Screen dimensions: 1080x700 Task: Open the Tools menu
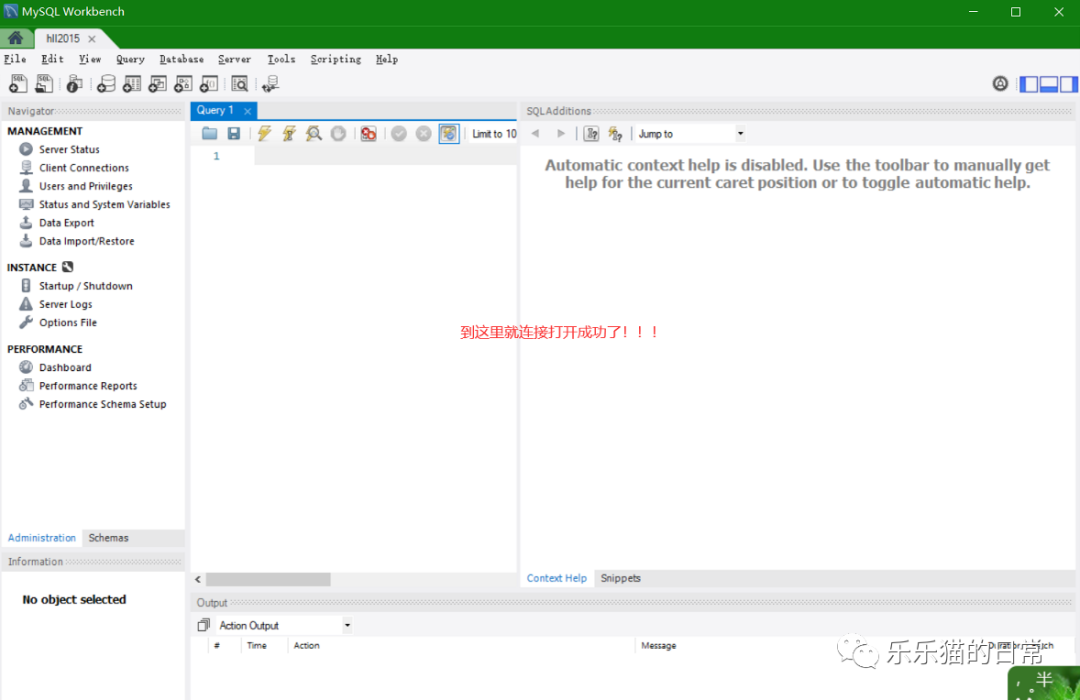coord(281,59)
